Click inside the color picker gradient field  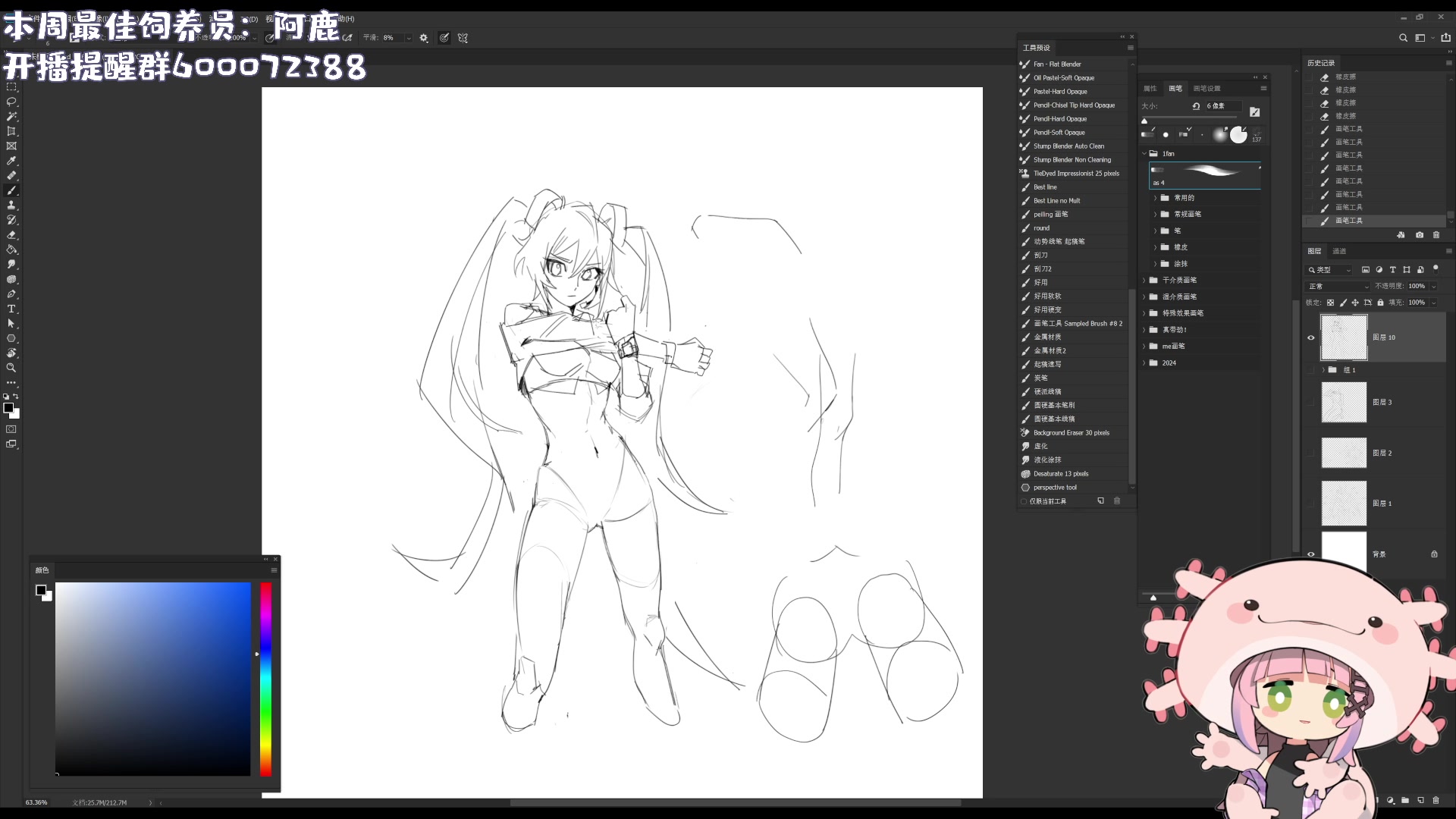pyautogui.click(x=152, y=679)
